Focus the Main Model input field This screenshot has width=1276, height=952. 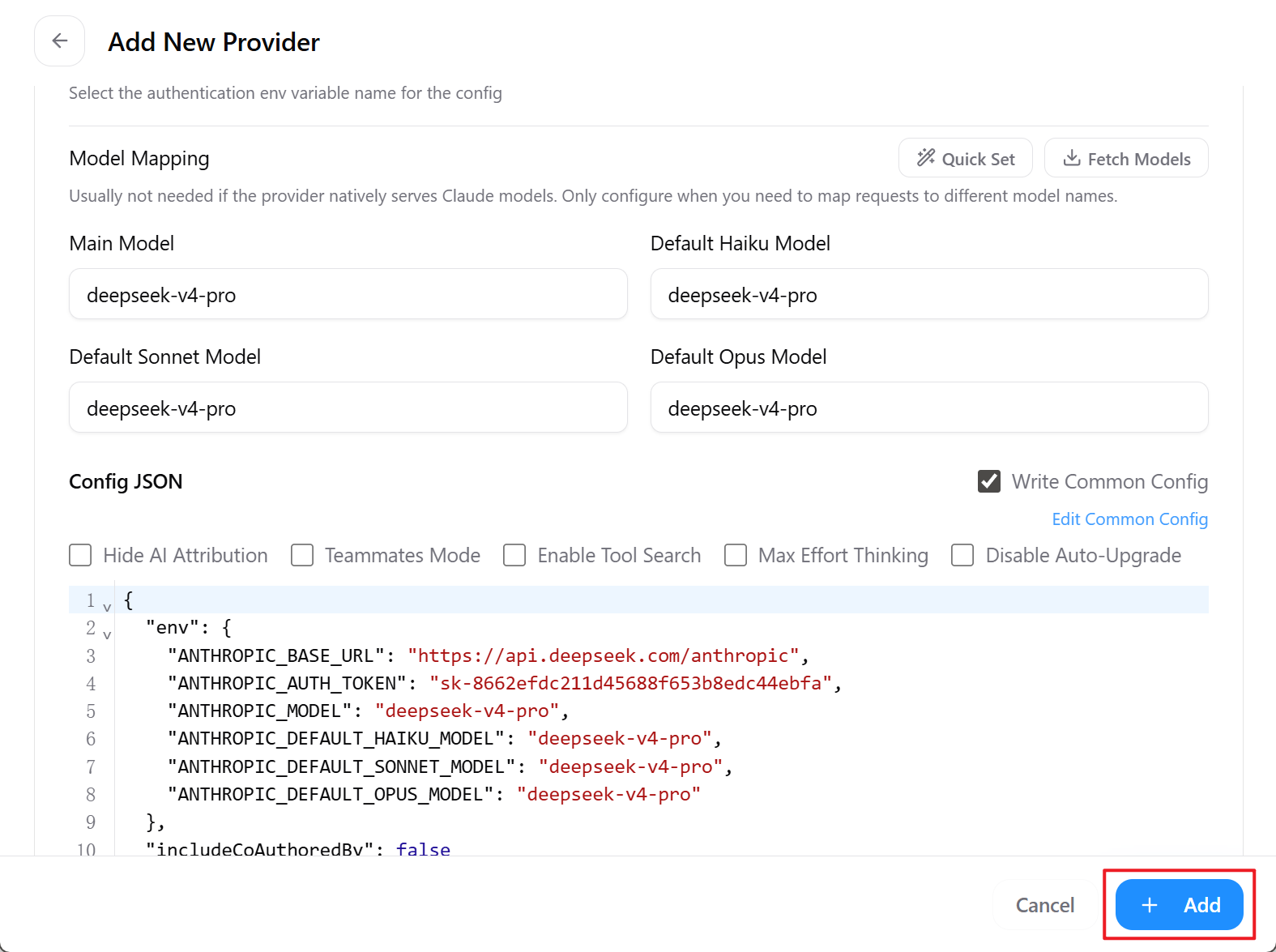(348, 294)
